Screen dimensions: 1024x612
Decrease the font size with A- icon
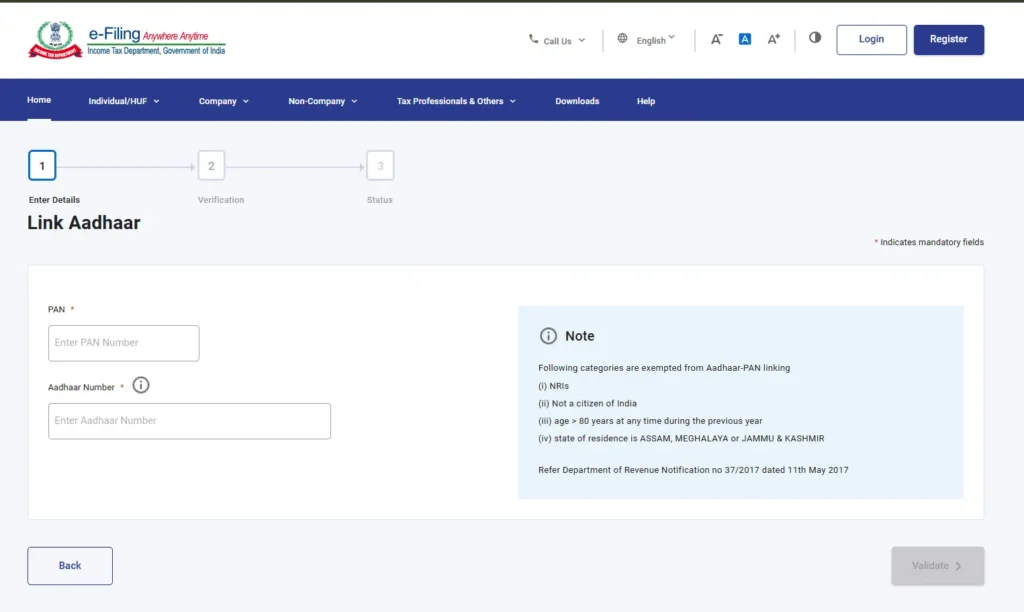(716, 39)
